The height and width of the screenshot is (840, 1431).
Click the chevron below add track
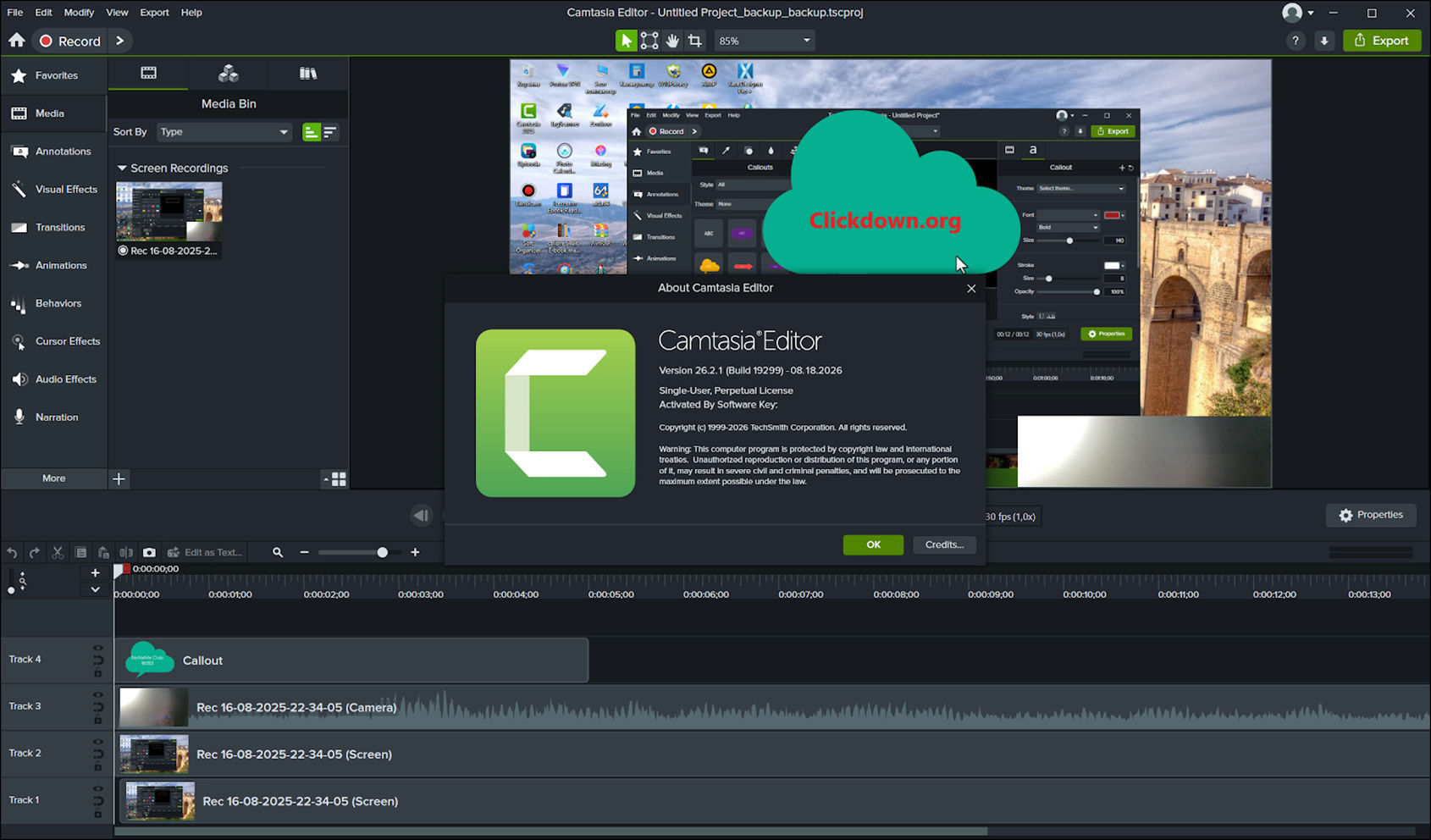pyautogui.click(x=95, y=590)
